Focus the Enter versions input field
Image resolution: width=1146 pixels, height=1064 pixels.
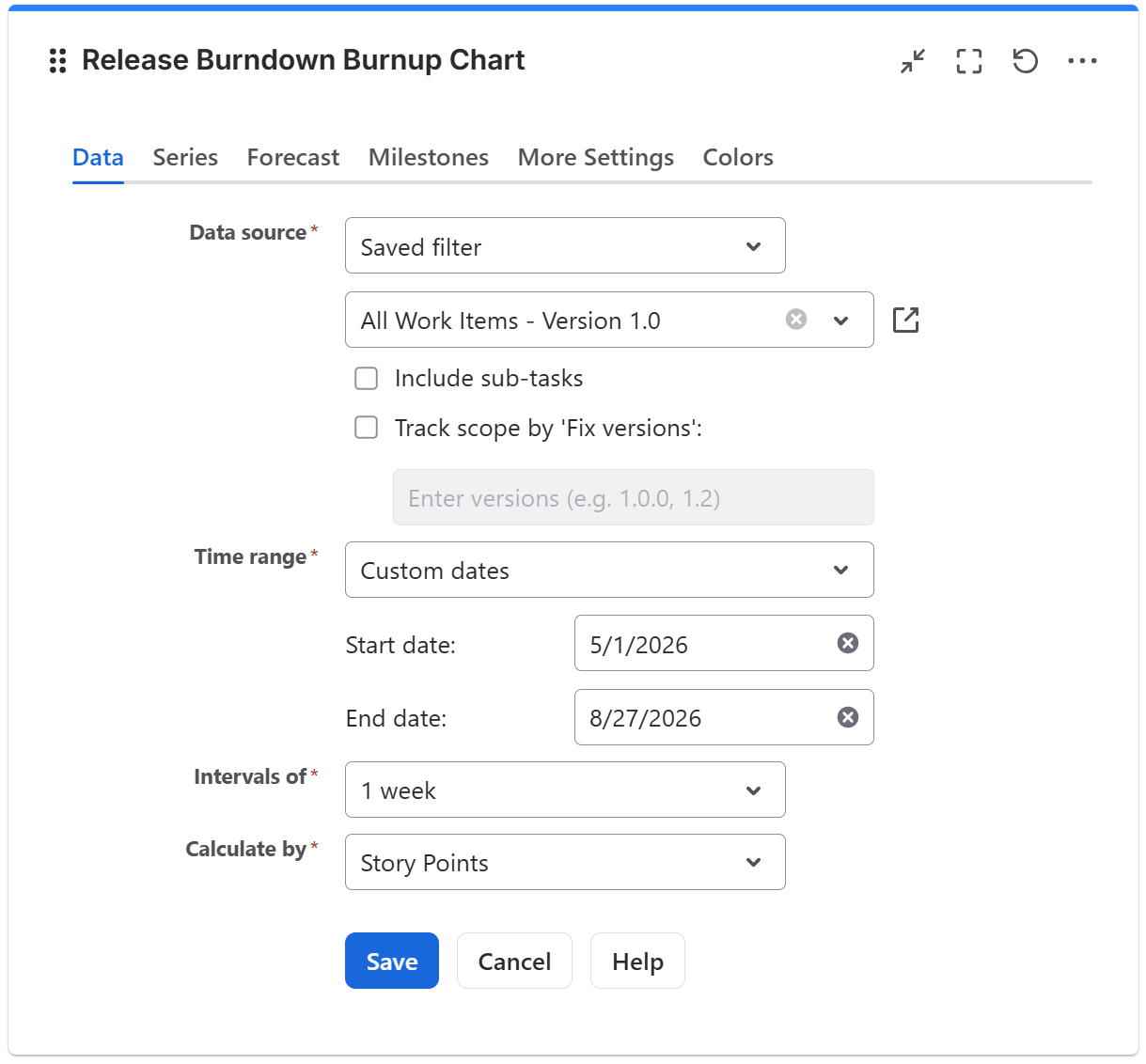tap(634, 497)
